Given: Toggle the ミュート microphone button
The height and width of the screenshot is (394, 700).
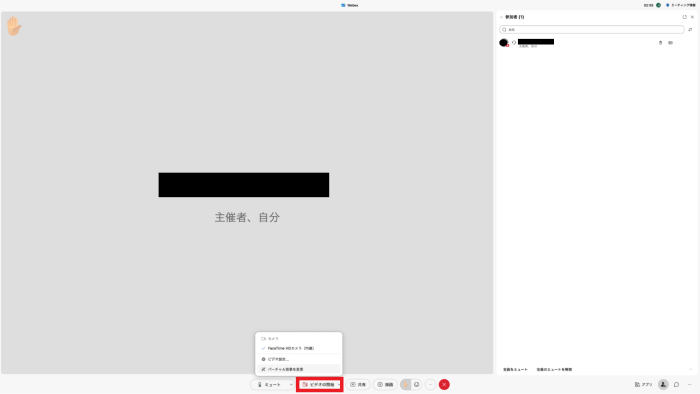Looking at the screenshot, I should [x=269, y=384].
